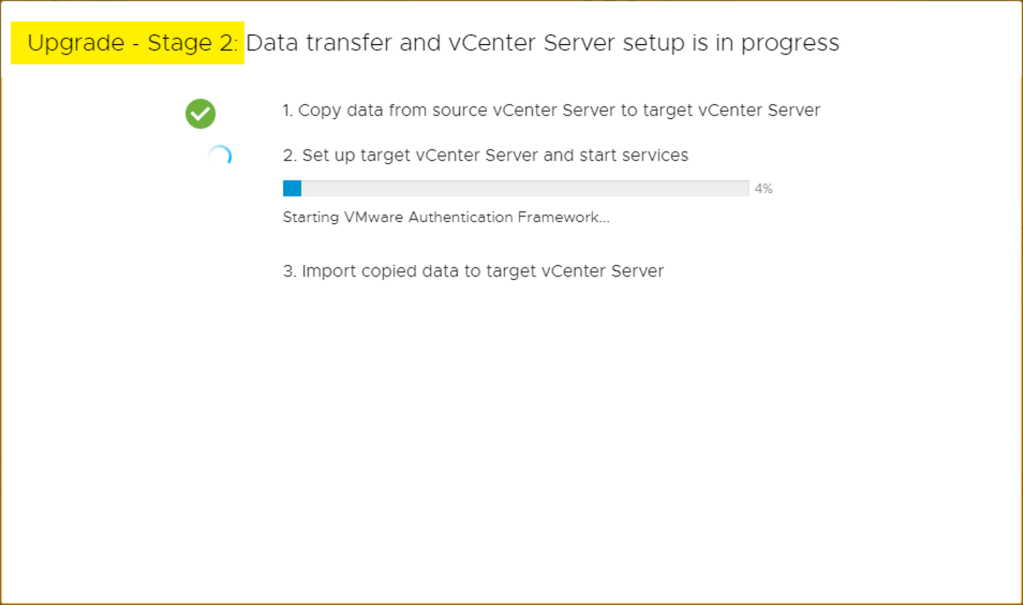1023x605 pixels.
Task: Click the number 1 of first step
Action: click(x=287, y=111)
